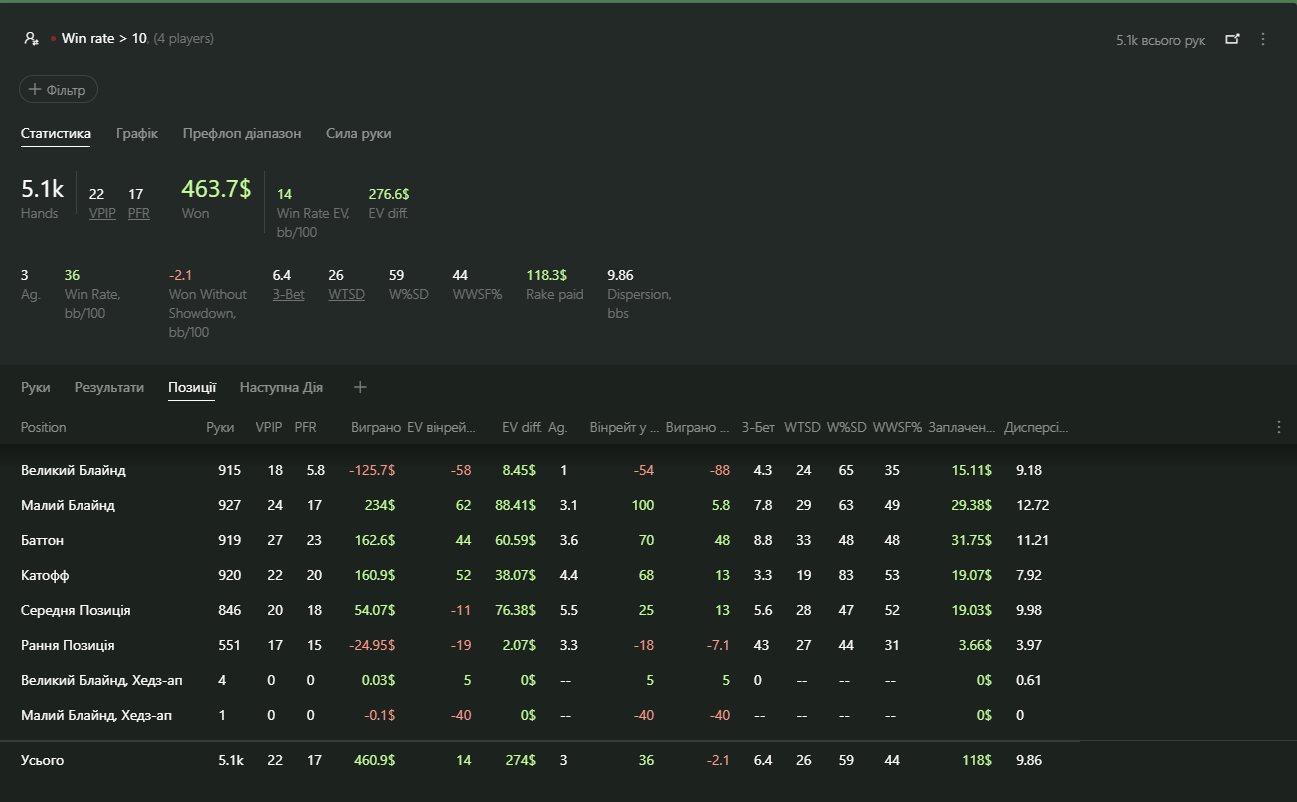Click the VPIP stat link
The image size is (1297, 802).
click(x=102, y=213)
